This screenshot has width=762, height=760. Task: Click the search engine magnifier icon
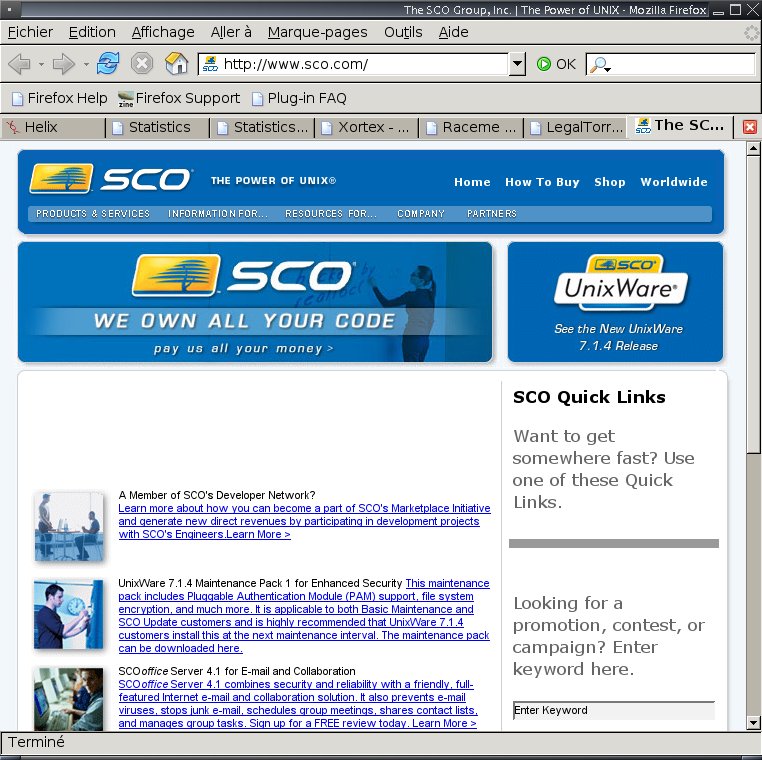click(x=599, y=65)
